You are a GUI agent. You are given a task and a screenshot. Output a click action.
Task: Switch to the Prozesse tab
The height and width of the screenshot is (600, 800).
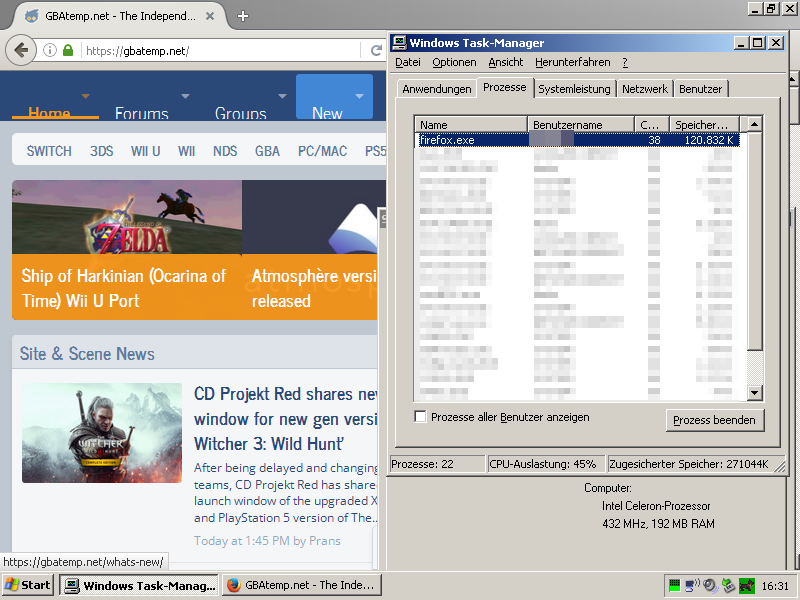pos(505,87)
